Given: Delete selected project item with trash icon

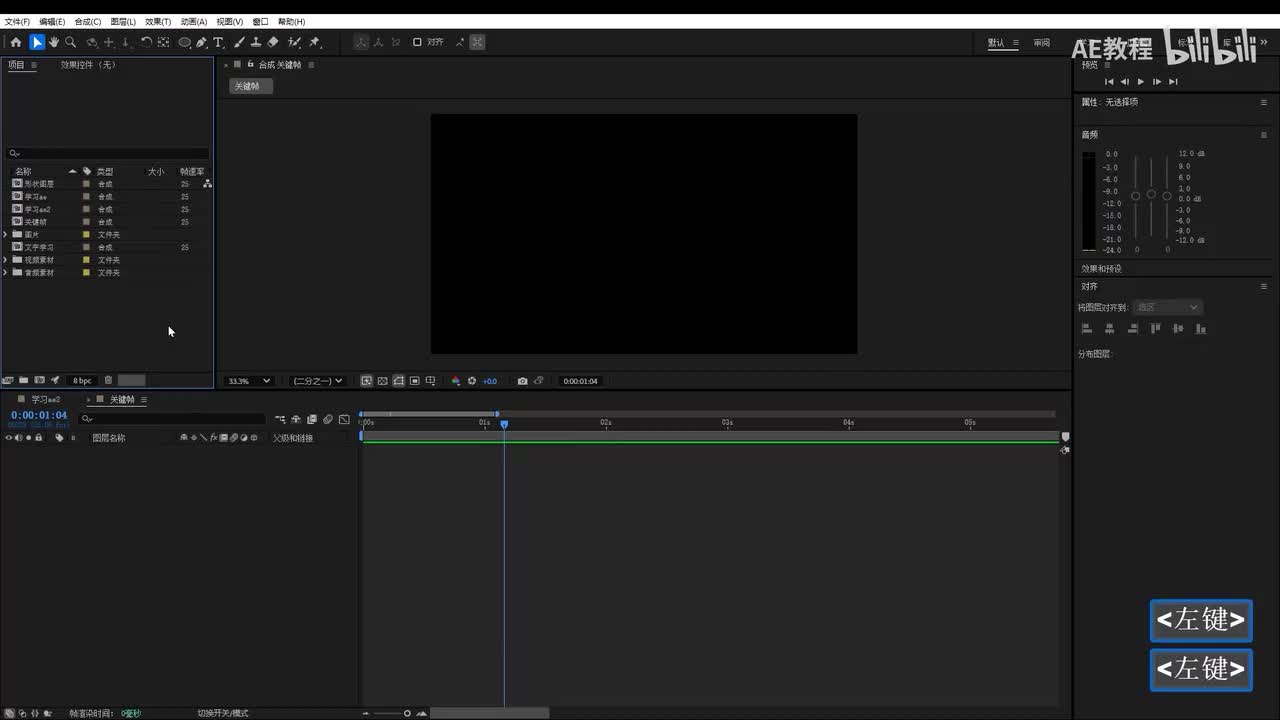Looking at the screenshot, I should 108,380.
